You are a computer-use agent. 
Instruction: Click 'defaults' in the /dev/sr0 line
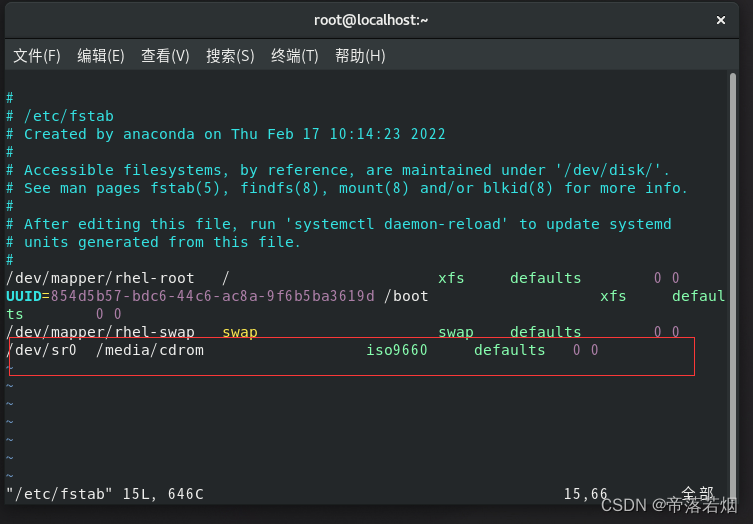(x=510, y=350)
